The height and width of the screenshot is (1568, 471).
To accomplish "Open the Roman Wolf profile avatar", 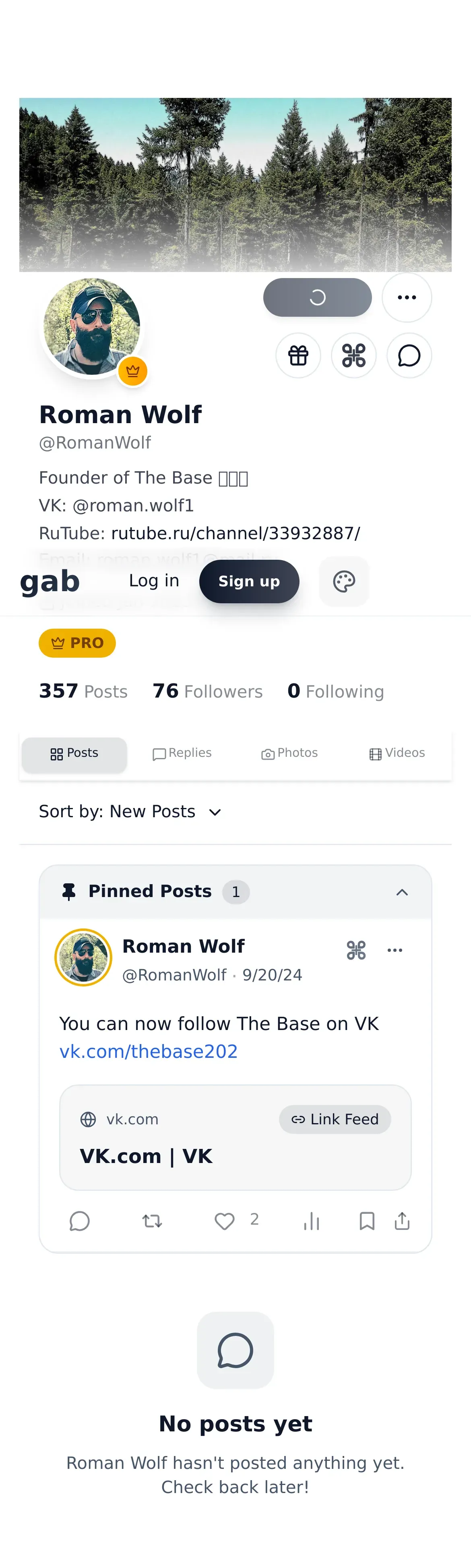I will coord(92,326).
